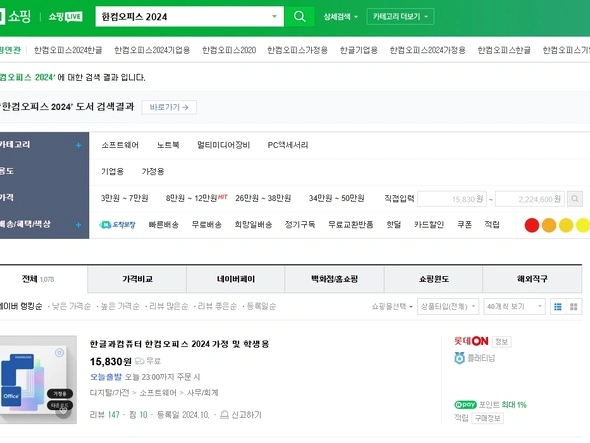Toggle the 핫딜 filter
Screen dimensions: 590x443
pyautogui.click(x=394, y=225)
